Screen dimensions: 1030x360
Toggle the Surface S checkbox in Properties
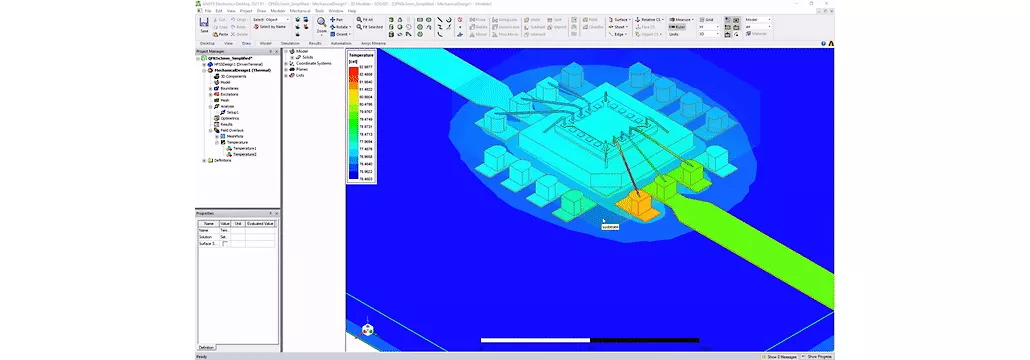pos(225,244)
